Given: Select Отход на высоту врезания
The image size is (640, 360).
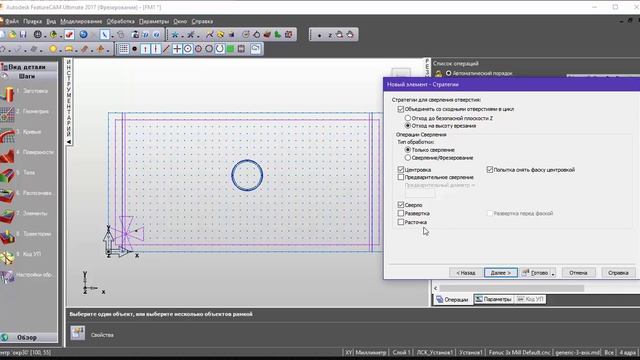Looking at the screenshot, I should pos(407,126).
